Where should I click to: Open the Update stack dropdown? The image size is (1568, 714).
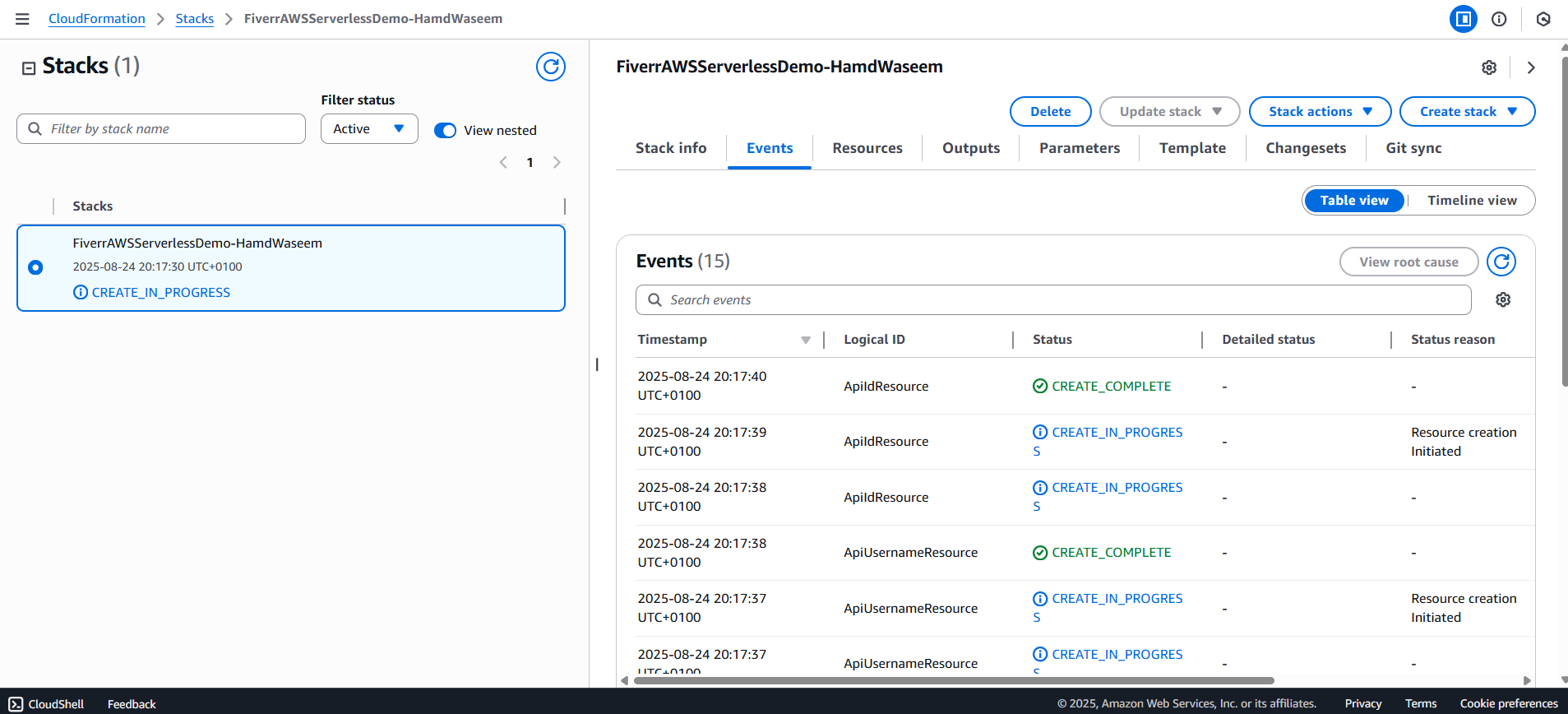coord(1169,112)
